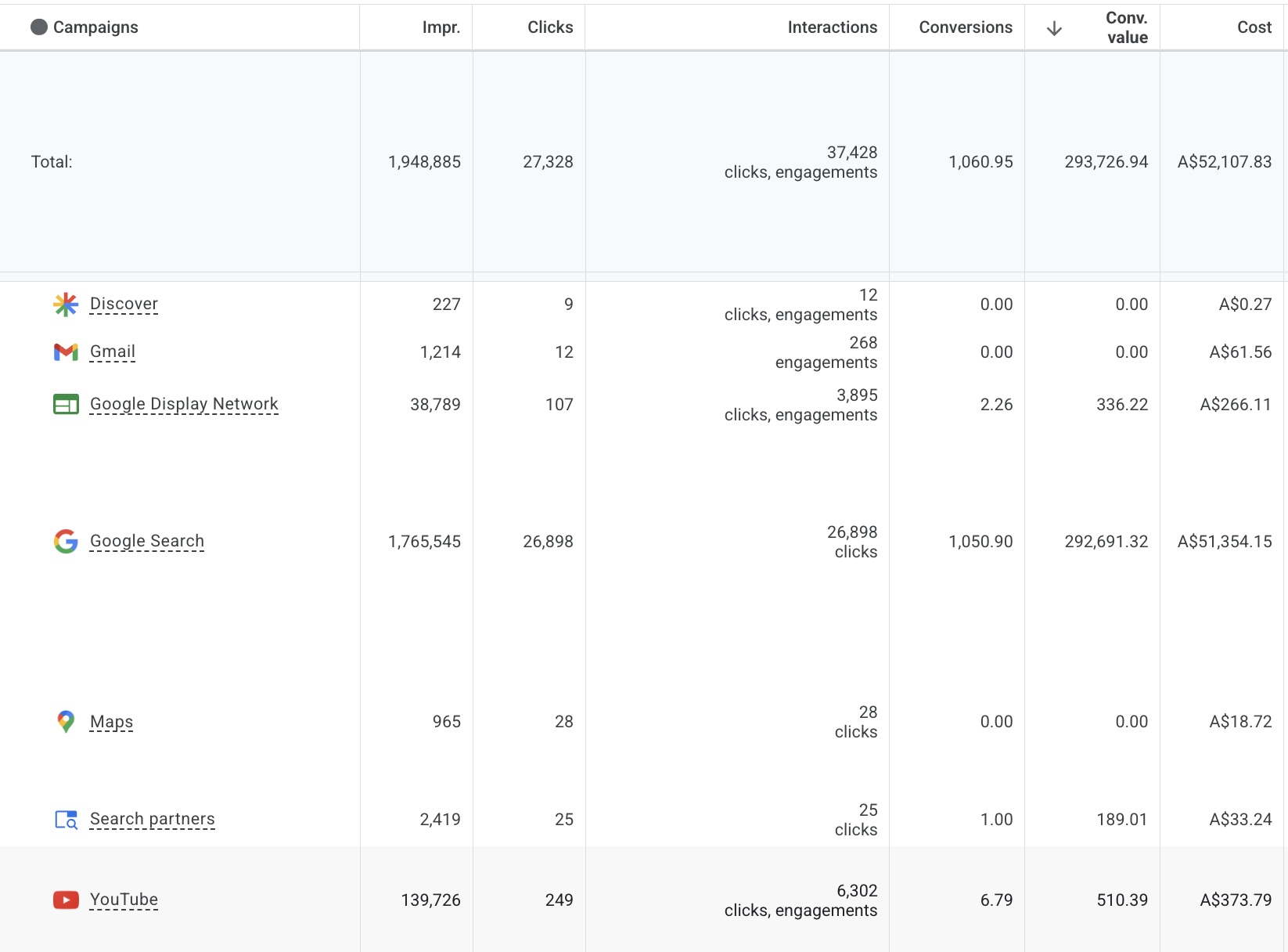This screenshot has width=1288, height=952.
Task: Sort by Impr. column header
Action: (441, 27)
